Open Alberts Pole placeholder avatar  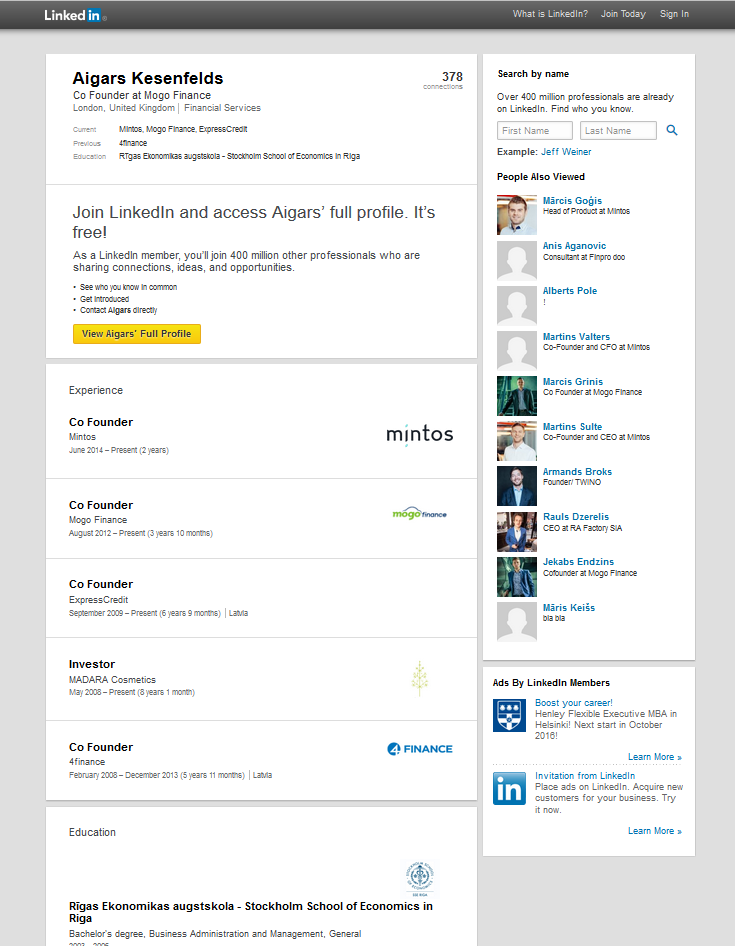[x=517, y=306]
